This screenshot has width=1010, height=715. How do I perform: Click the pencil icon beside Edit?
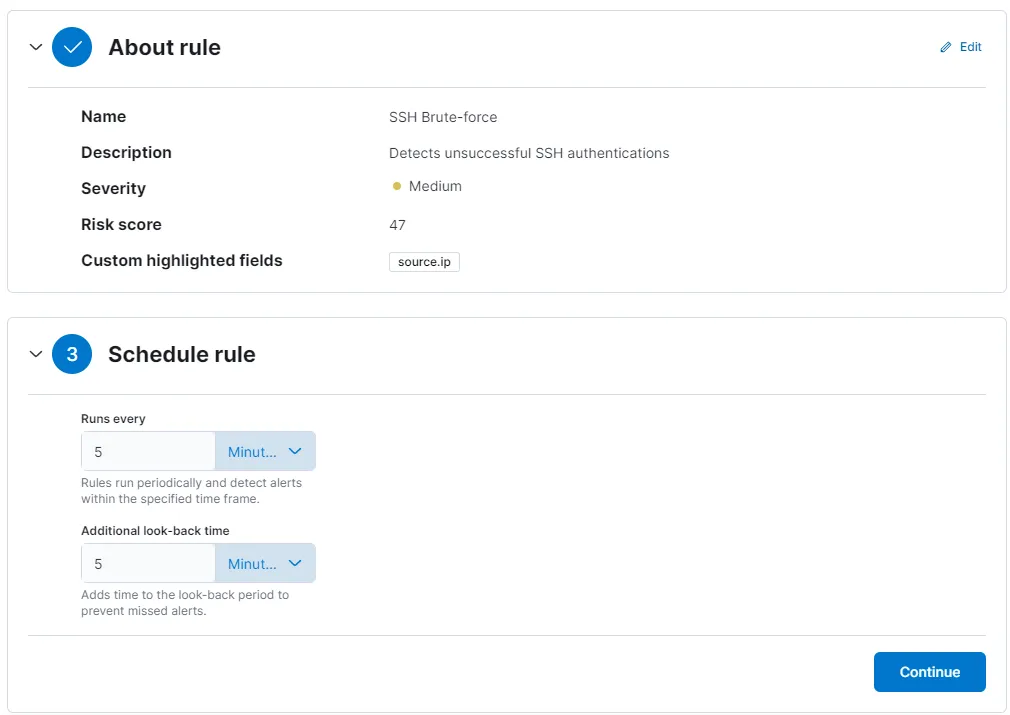(946, 47)
